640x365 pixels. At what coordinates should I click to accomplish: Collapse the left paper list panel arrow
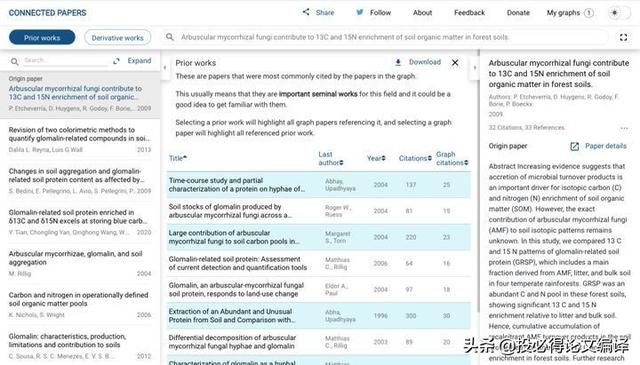(164, 67)
